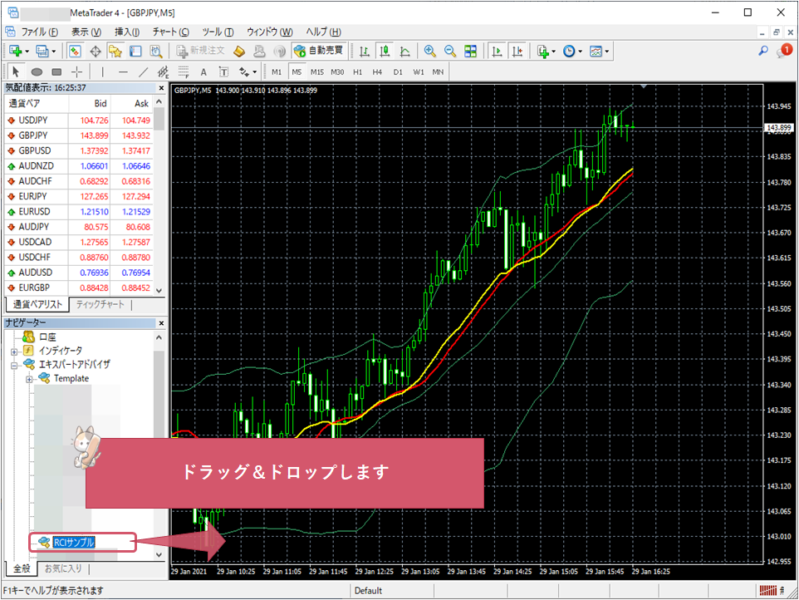Viewport: 799px width, 600px height.
Task: Open the 挿入 menu
Action: click(x=126, y=32)
